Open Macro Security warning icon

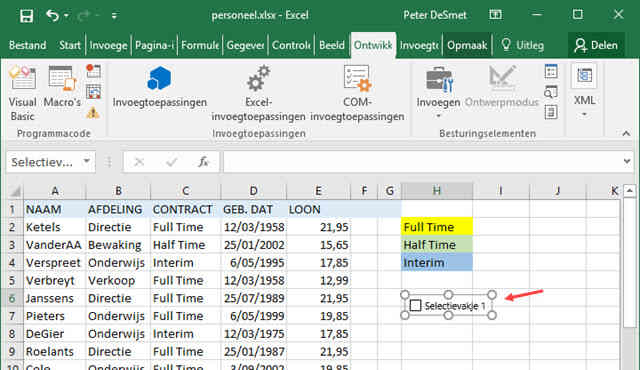coord(93,112)
